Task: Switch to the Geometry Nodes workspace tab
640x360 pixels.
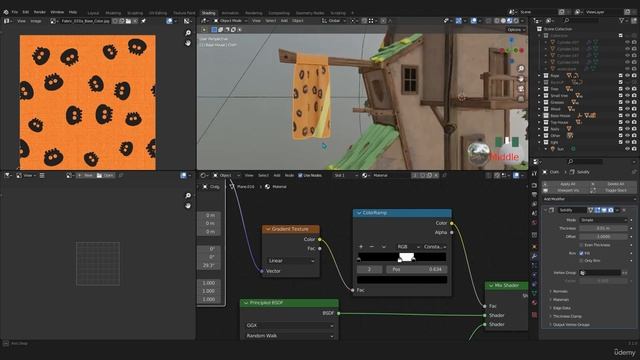Action: click(310, 13)
